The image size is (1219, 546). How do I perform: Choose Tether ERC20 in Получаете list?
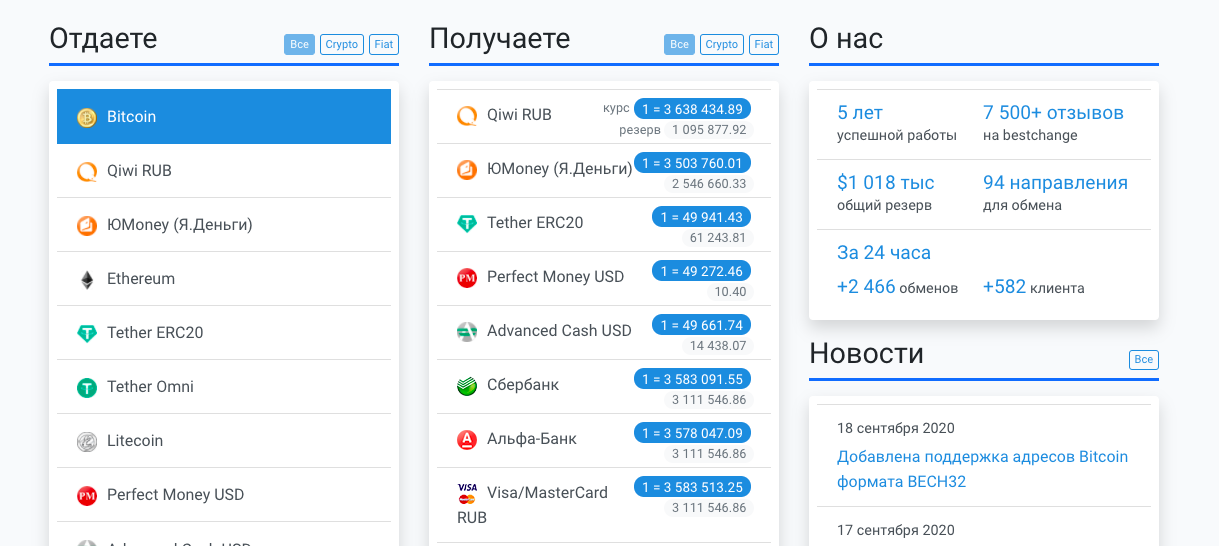point(604,225)
